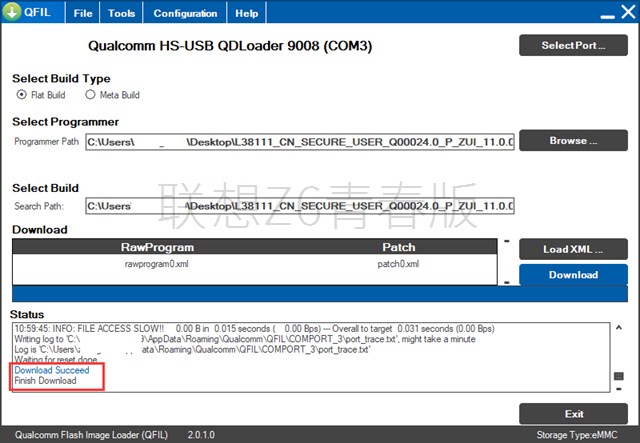Select the Flat Build radio option

point(41,95)
